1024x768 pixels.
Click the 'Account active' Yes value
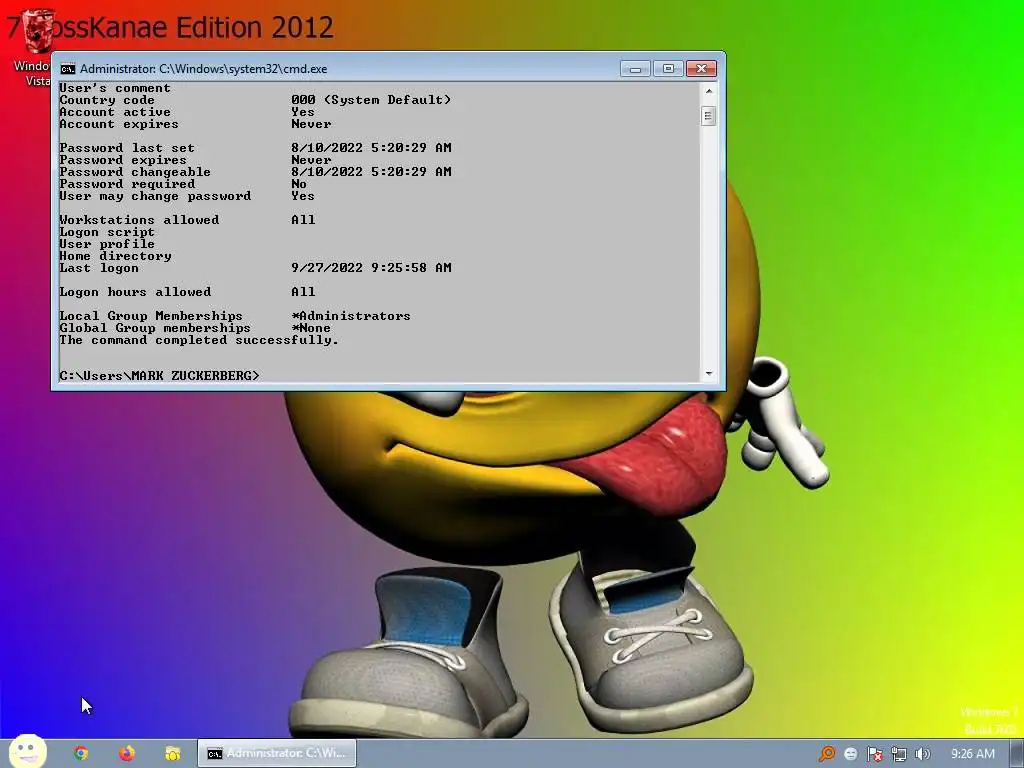[x=303, y=112]
